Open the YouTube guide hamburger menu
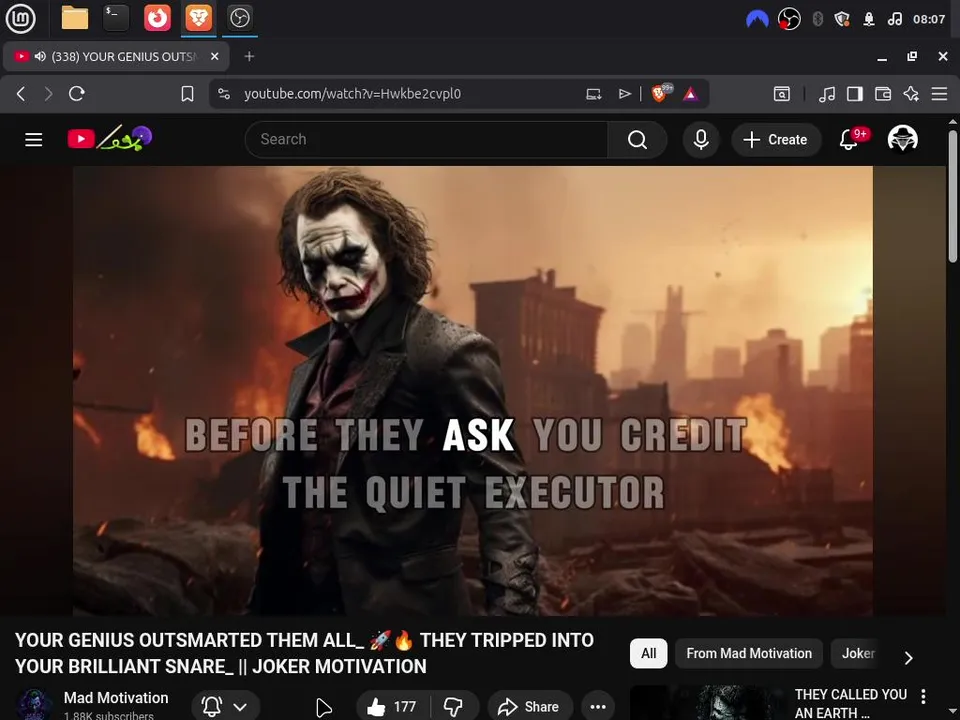The width and height of the screenshot is (960, 720). click(x=34, y=140)
